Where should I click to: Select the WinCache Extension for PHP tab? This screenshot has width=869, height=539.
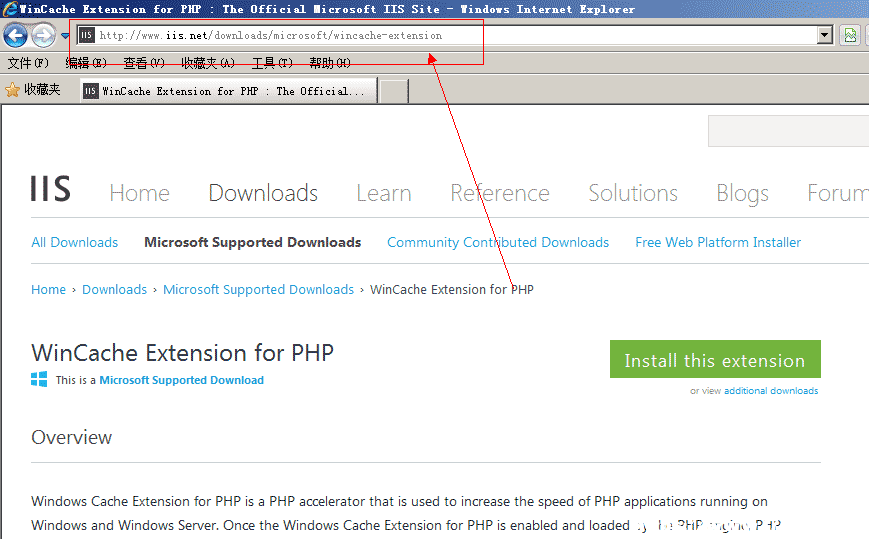pos(229,91)
